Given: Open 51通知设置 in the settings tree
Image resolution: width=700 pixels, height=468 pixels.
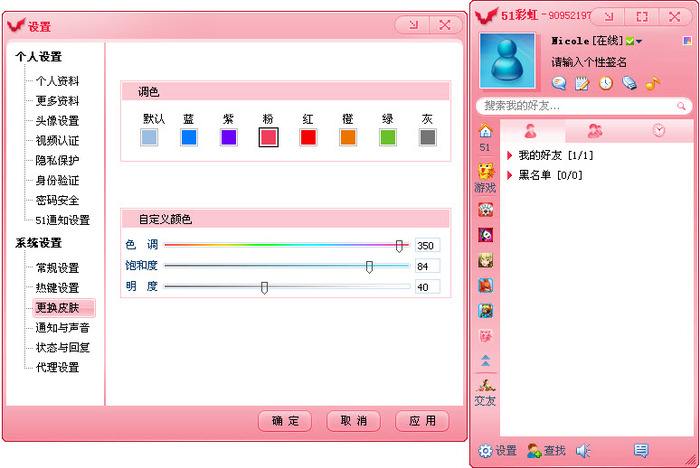Looking at the screenshot, I should [62, 220].
